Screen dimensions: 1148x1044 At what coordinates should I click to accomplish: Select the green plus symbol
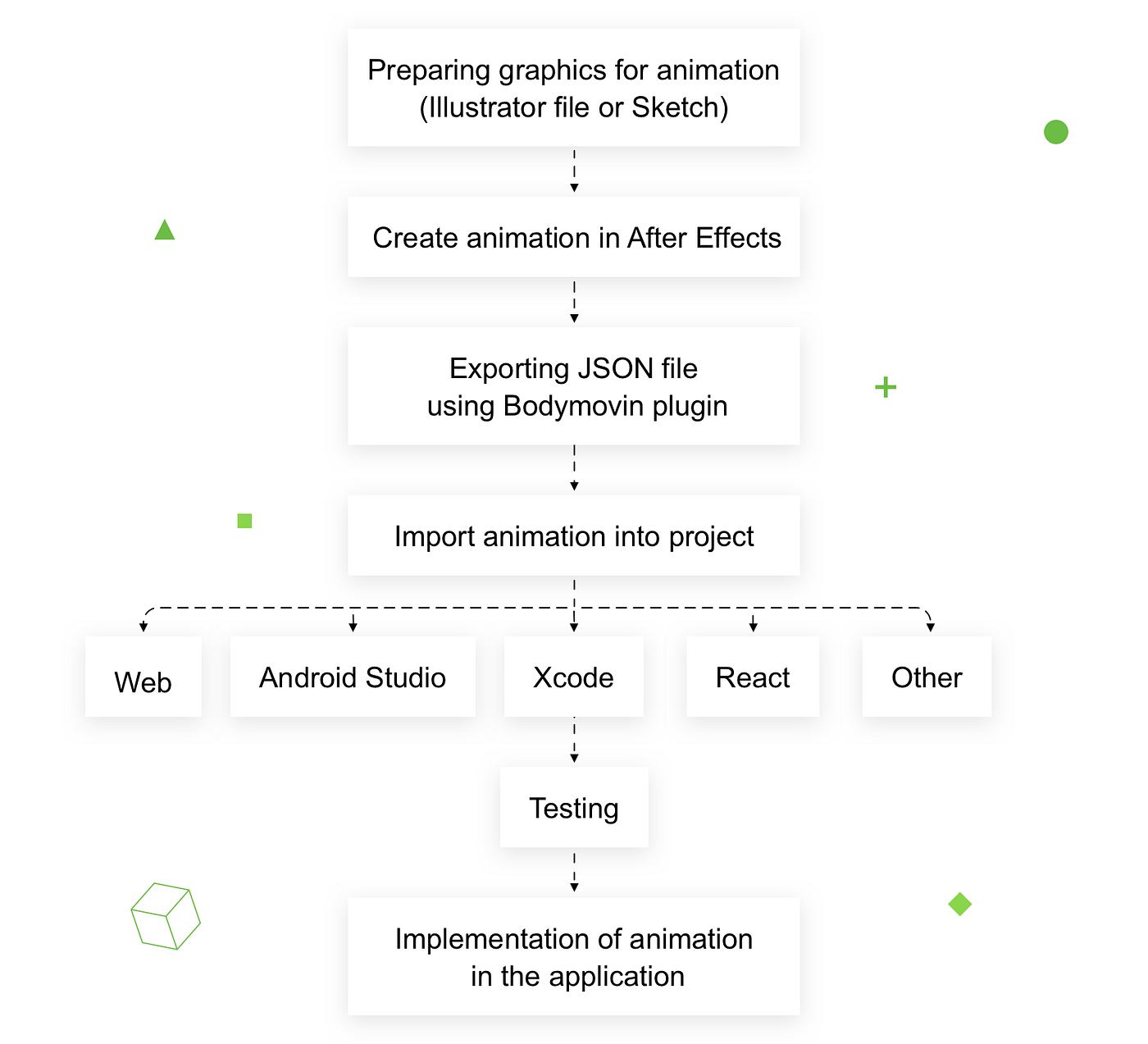(886, 387)
